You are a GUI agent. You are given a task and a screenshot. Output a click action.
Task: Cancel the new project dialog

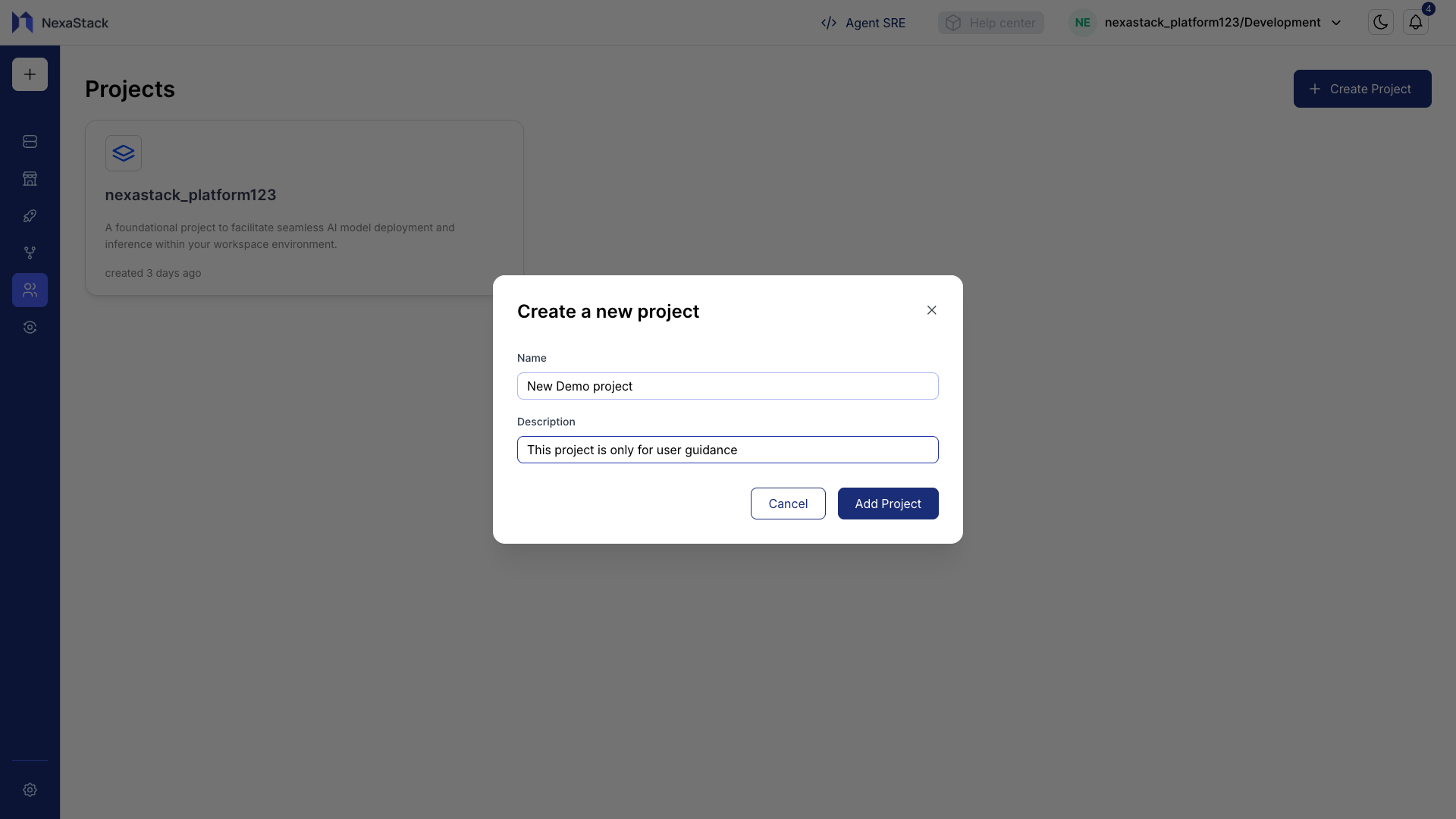(788, 503)
